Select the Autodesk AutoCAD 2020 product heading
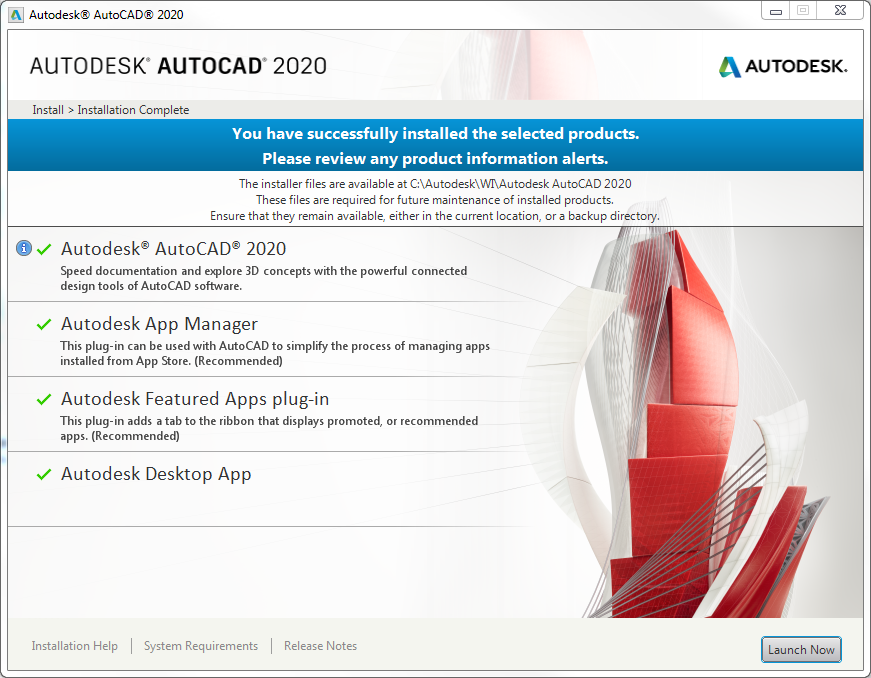 (173, 249)
